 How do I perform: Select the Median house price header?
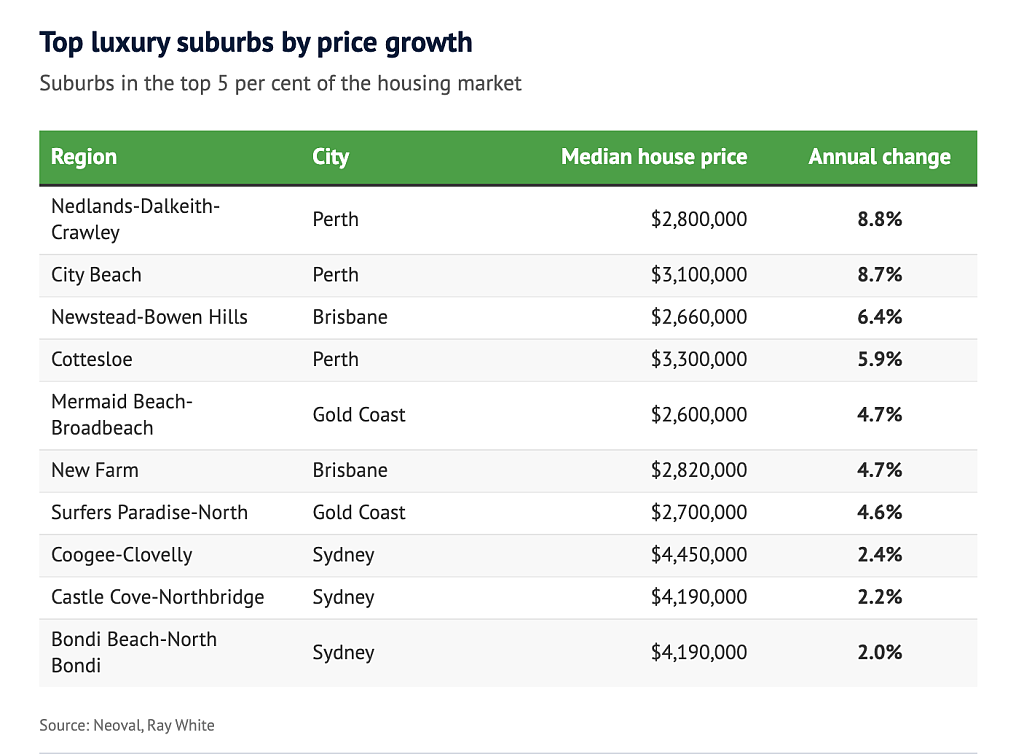tap(654, 157)
